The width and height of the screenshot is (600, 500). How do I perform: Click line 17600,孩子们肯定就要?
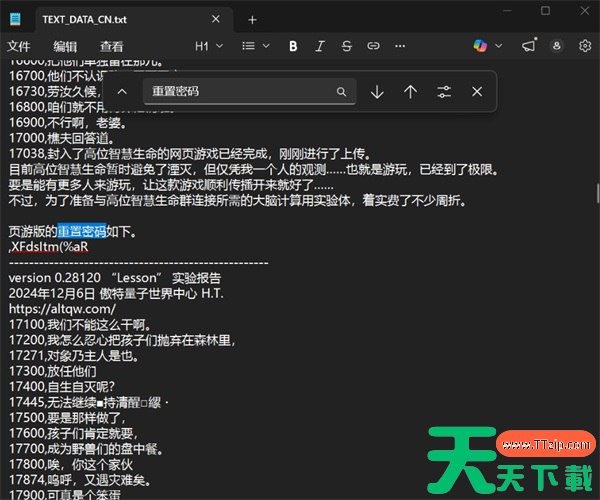73,433
